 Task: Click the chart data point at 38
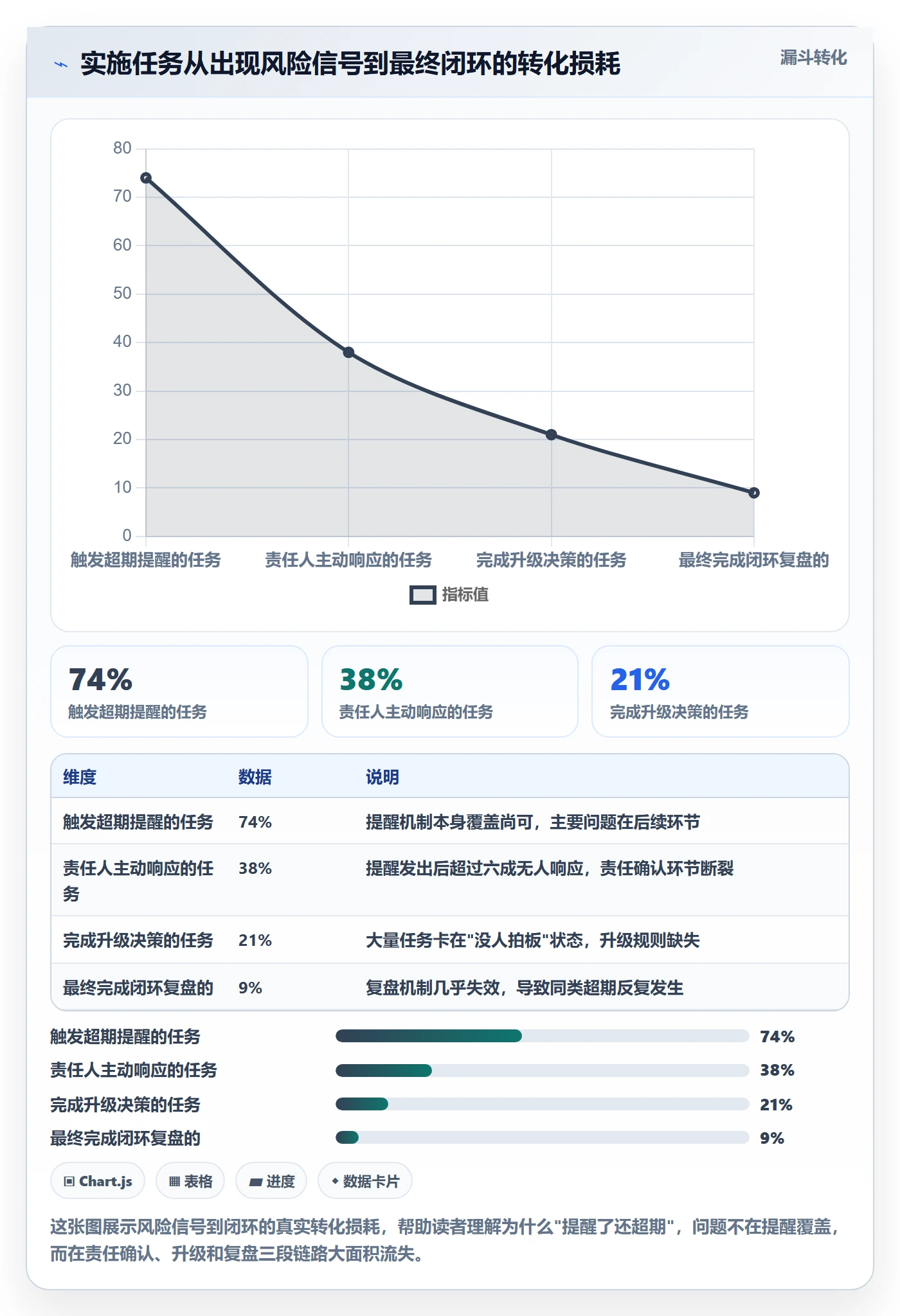[348, 352]
